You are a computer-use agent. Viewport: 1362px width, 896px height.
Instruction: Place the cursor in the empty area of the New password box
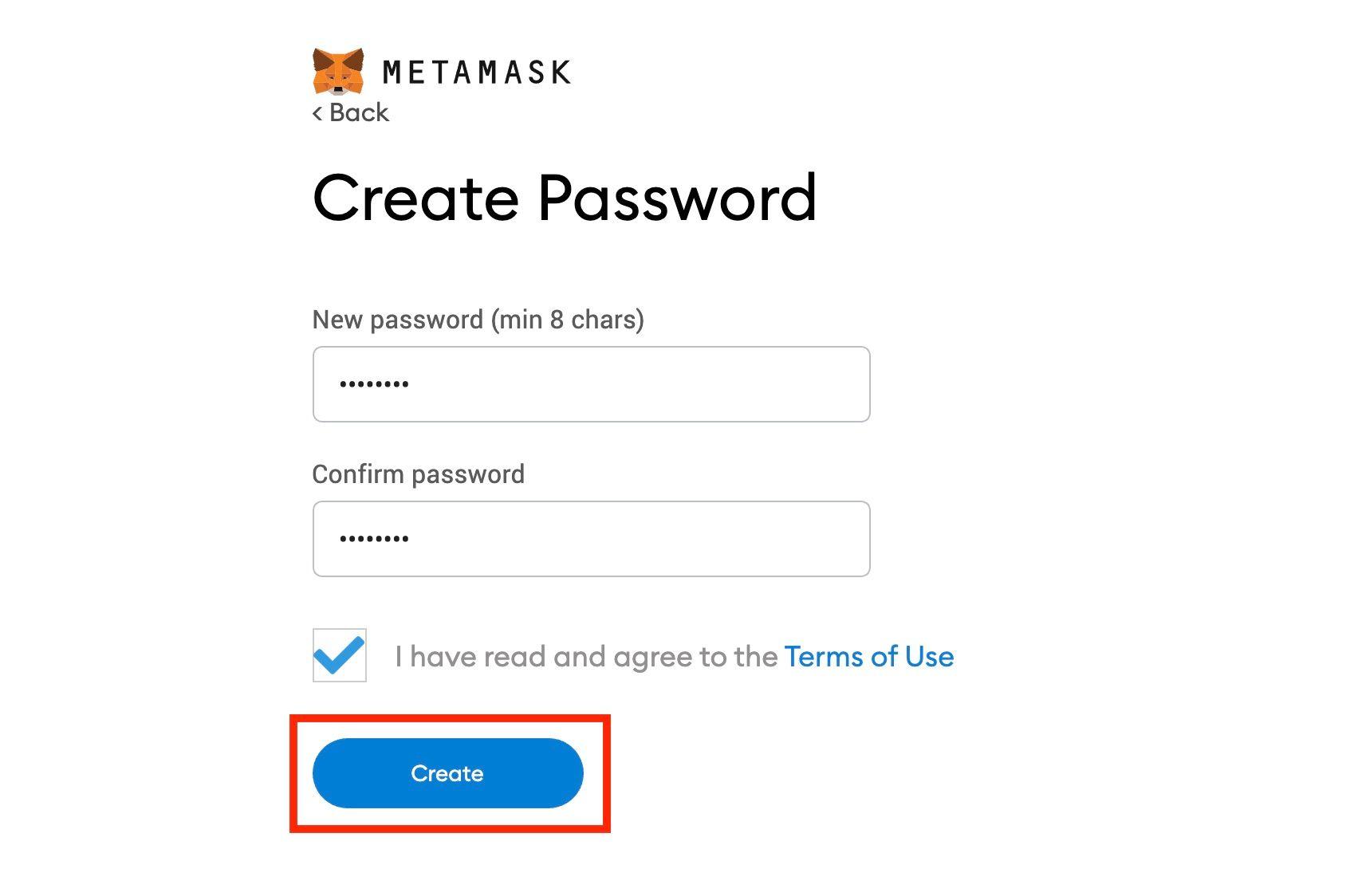tap(638, 384)
